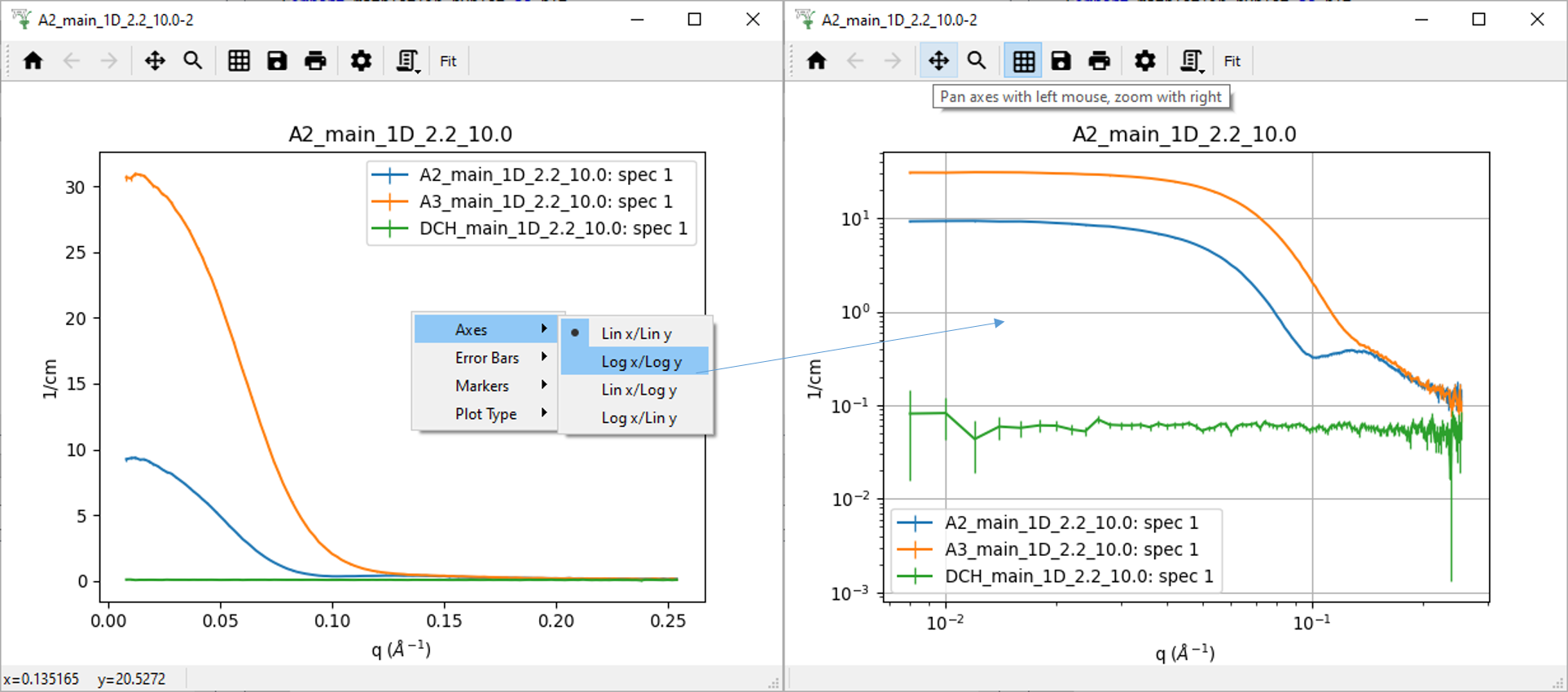1568x692 pixels.
Task: Click the orange A3 legend line in left plot
Action: pos(390,202)
